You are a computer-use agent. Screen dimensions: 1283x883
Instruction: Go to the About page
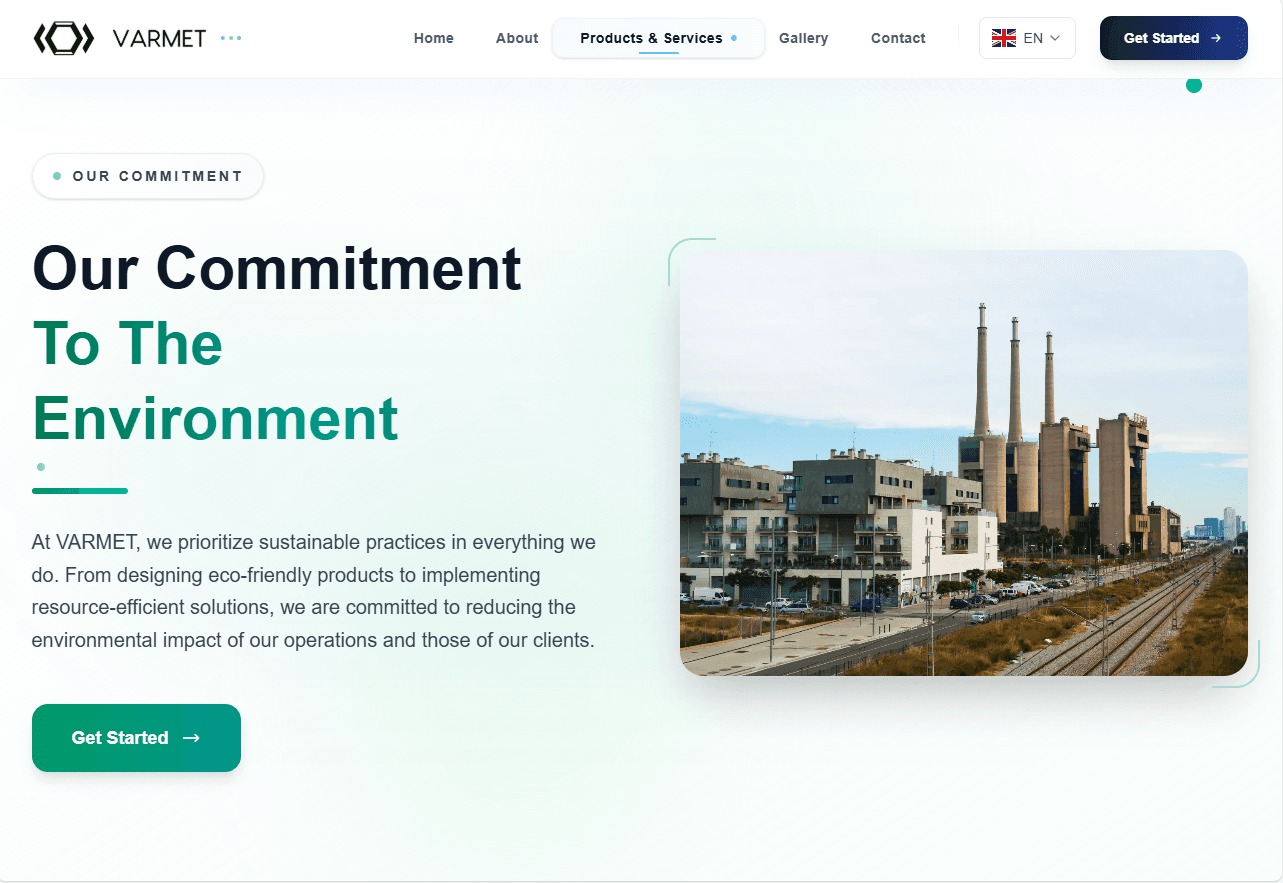tap(517, 38)
